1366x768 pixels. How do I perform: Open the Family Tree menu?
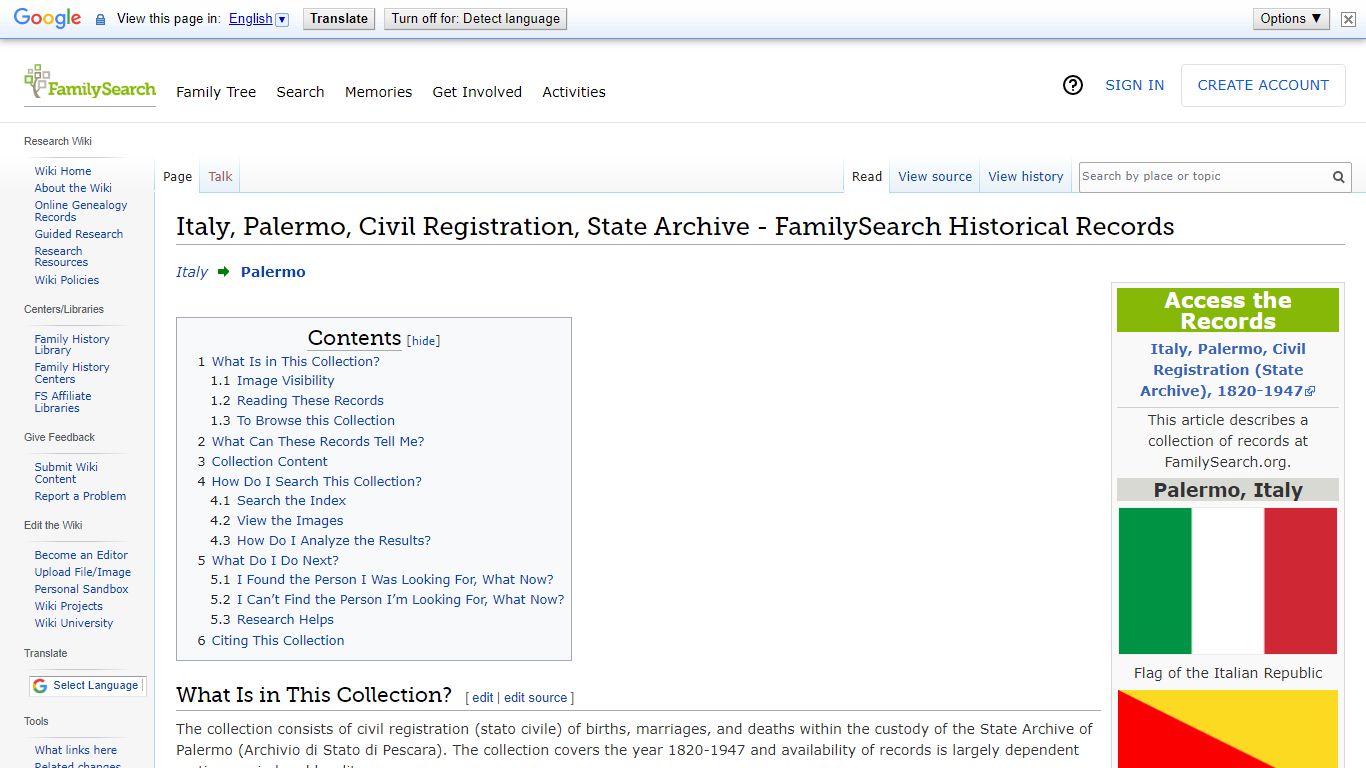216,92
